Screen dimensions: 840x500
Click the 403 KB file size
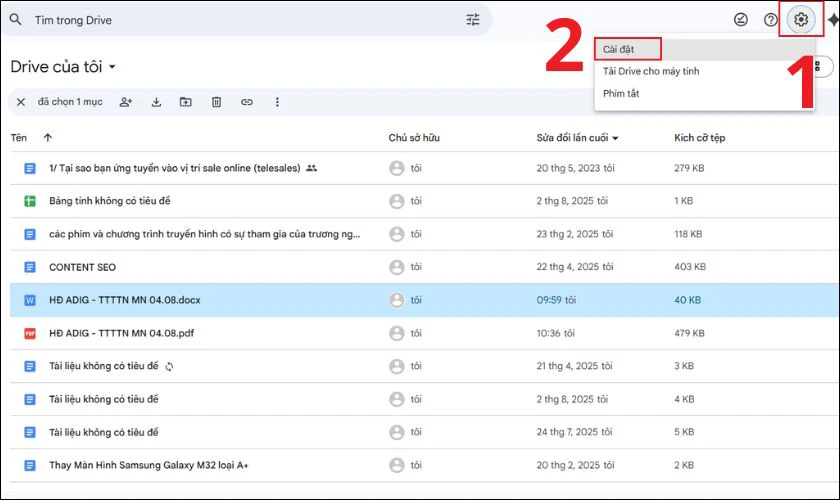[x=689, y=267]
